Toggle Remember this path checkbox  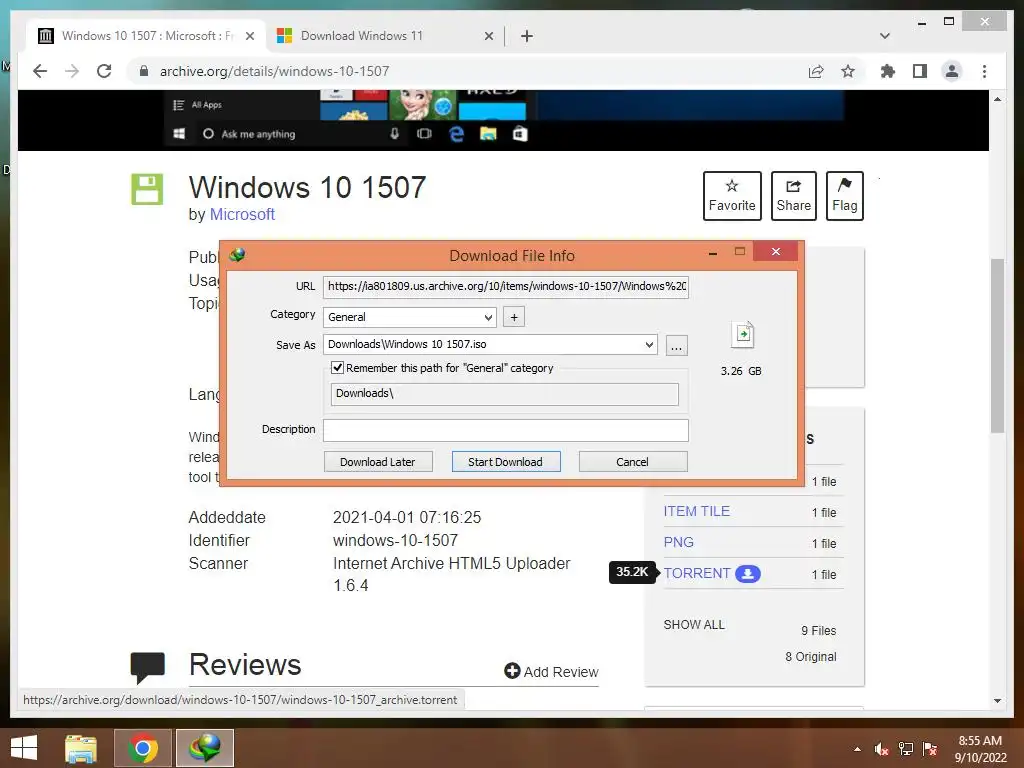pyautogui.click(x=338, y=368)
